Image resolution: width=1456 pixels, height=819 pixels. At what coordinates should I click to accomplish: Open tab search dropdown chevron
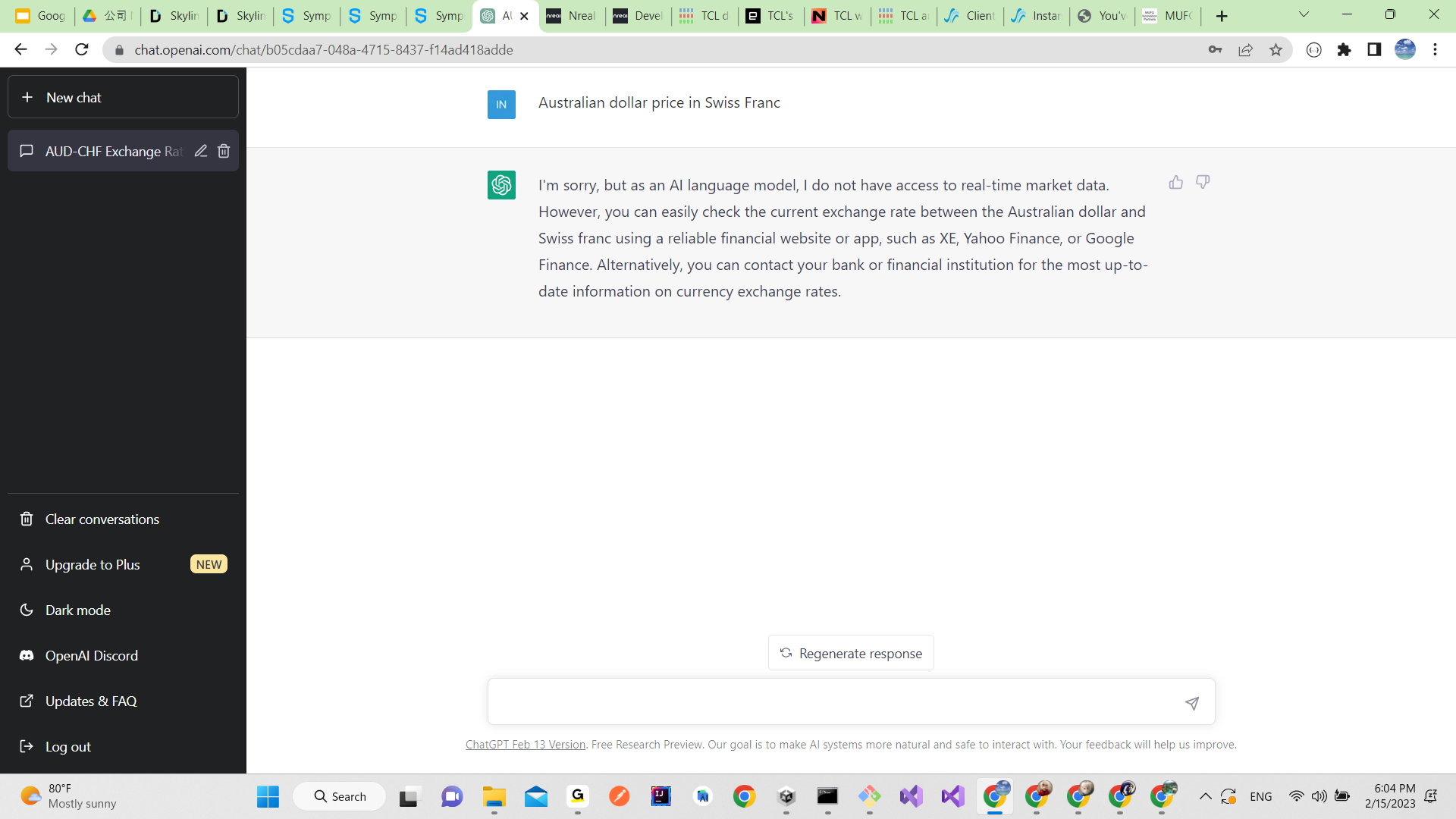pos(1304,14)
